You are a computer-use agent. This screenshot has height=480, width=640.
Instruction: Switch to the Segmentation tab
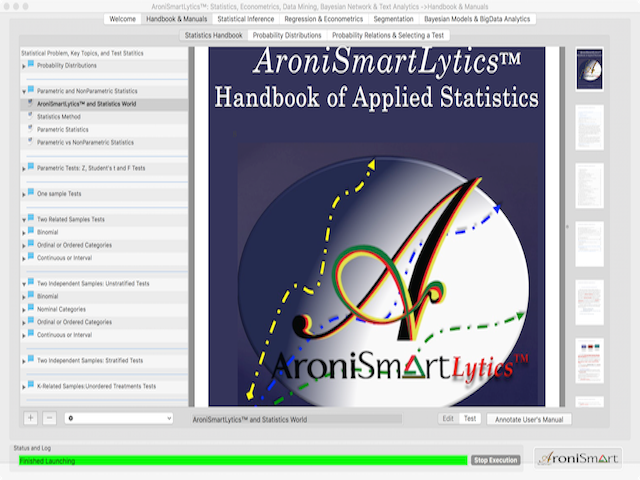tap(393, 19)
